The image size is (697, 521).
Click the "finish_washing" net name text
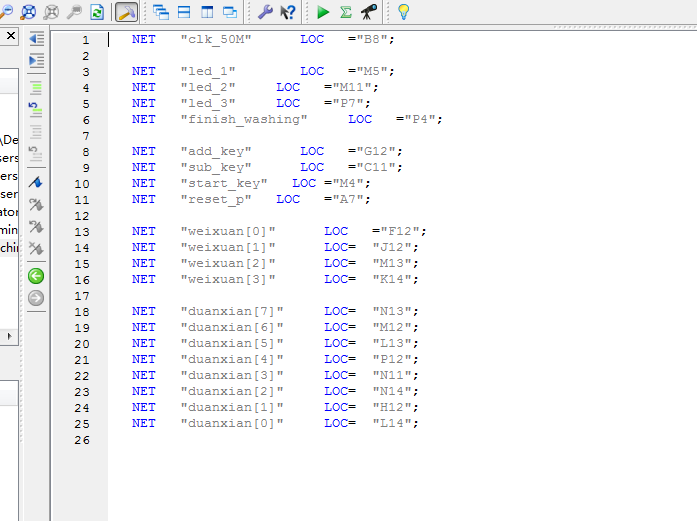(244, 119)
